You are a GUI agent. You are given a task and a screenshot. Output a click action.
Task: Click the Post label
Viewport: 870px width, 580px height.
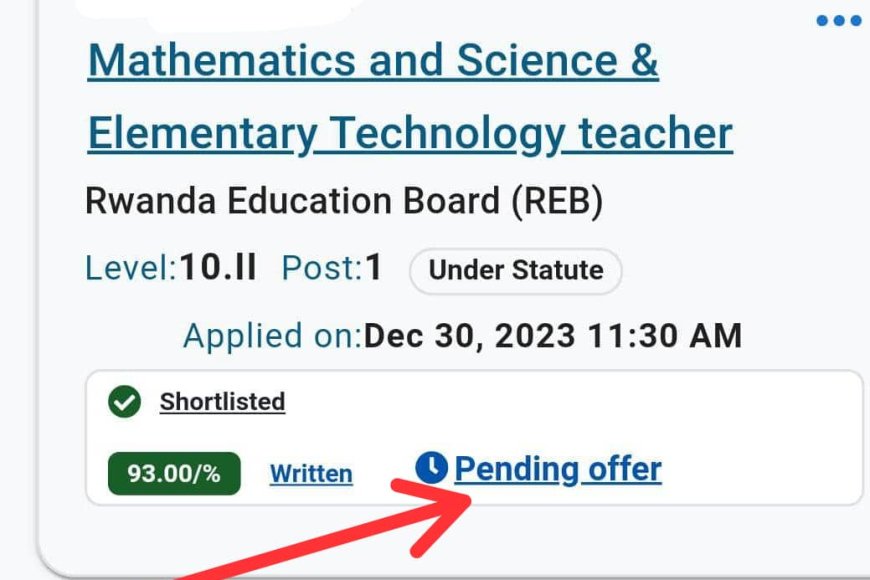(x=321, y=268)
